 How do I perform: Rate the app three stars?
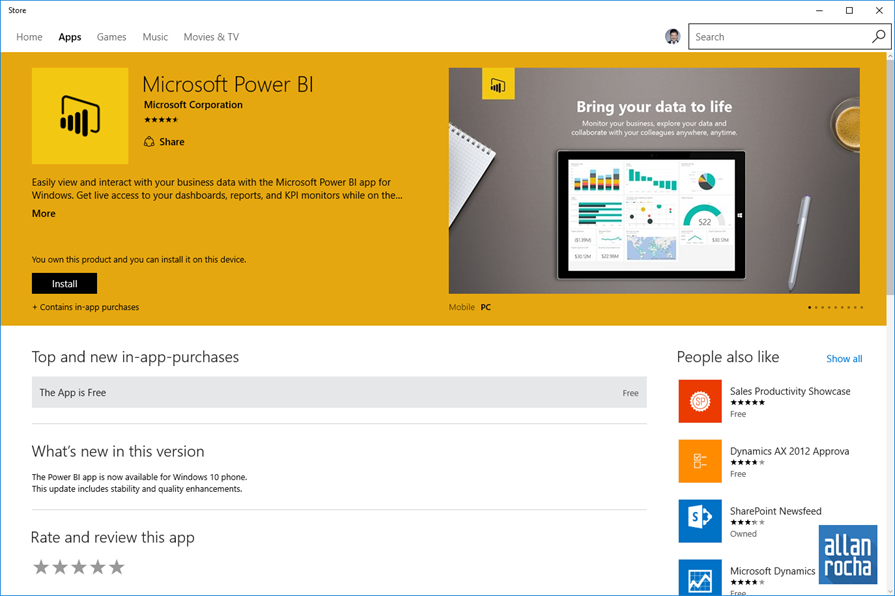click(79, 567)
